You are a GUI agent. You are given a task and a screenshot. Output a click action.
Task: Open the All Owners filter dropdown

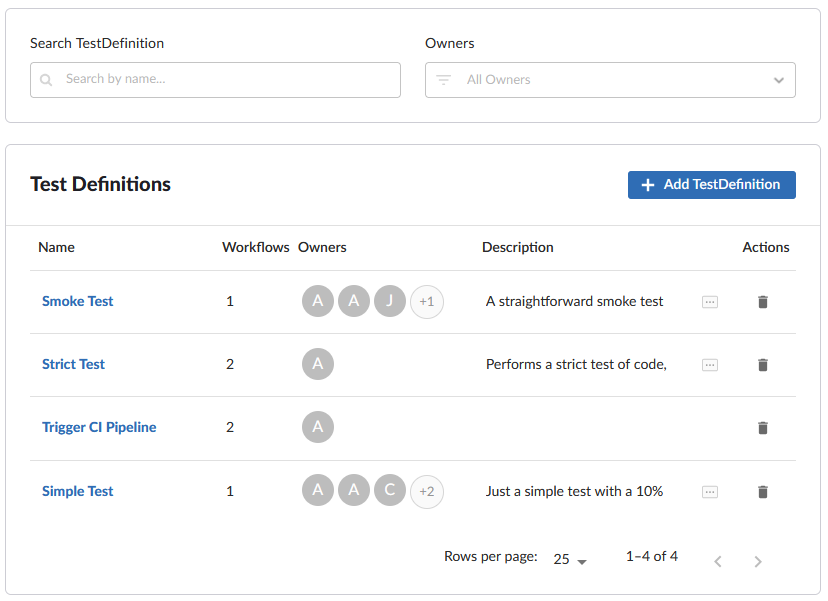(x=610, y=80)
